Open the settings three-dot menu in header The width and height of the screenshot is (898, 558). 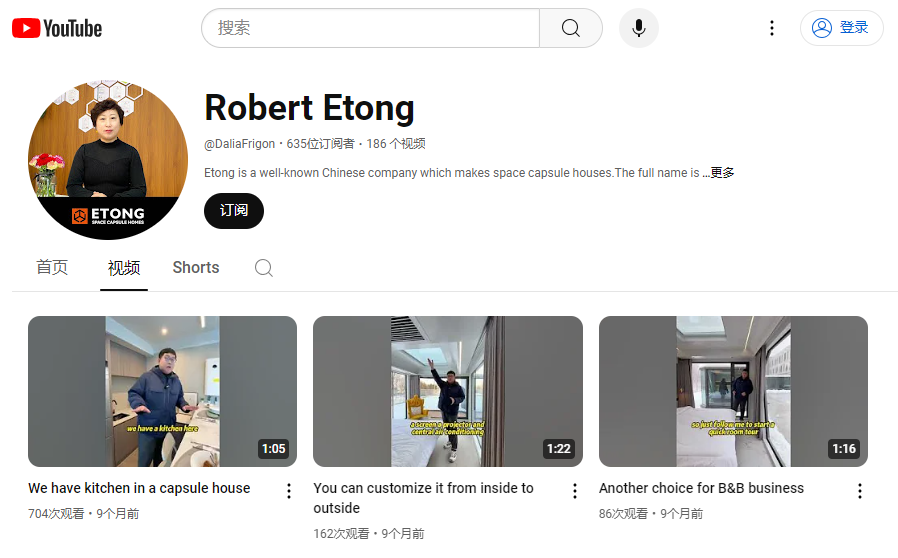pyautogui.click(x=771, y=28)
